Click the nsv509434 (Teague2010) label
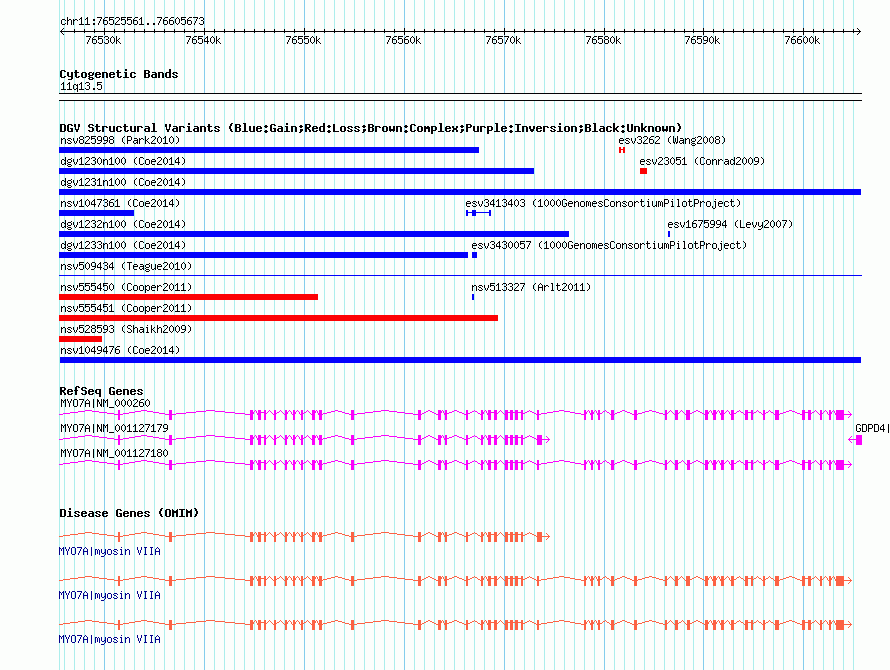 coord(126,266)
